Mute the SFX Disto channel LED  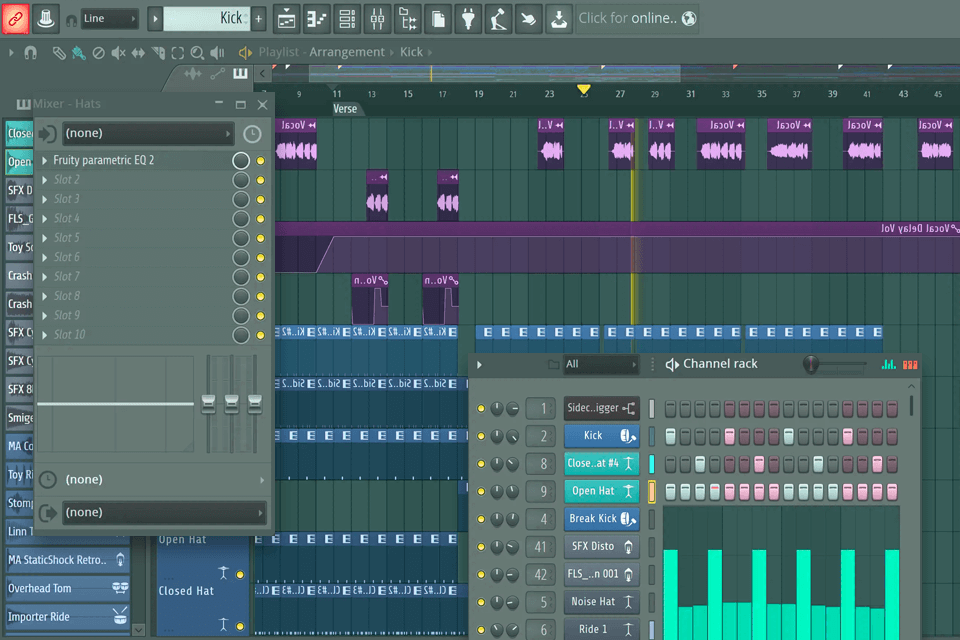pyautogui.click(x=481, y=546)
